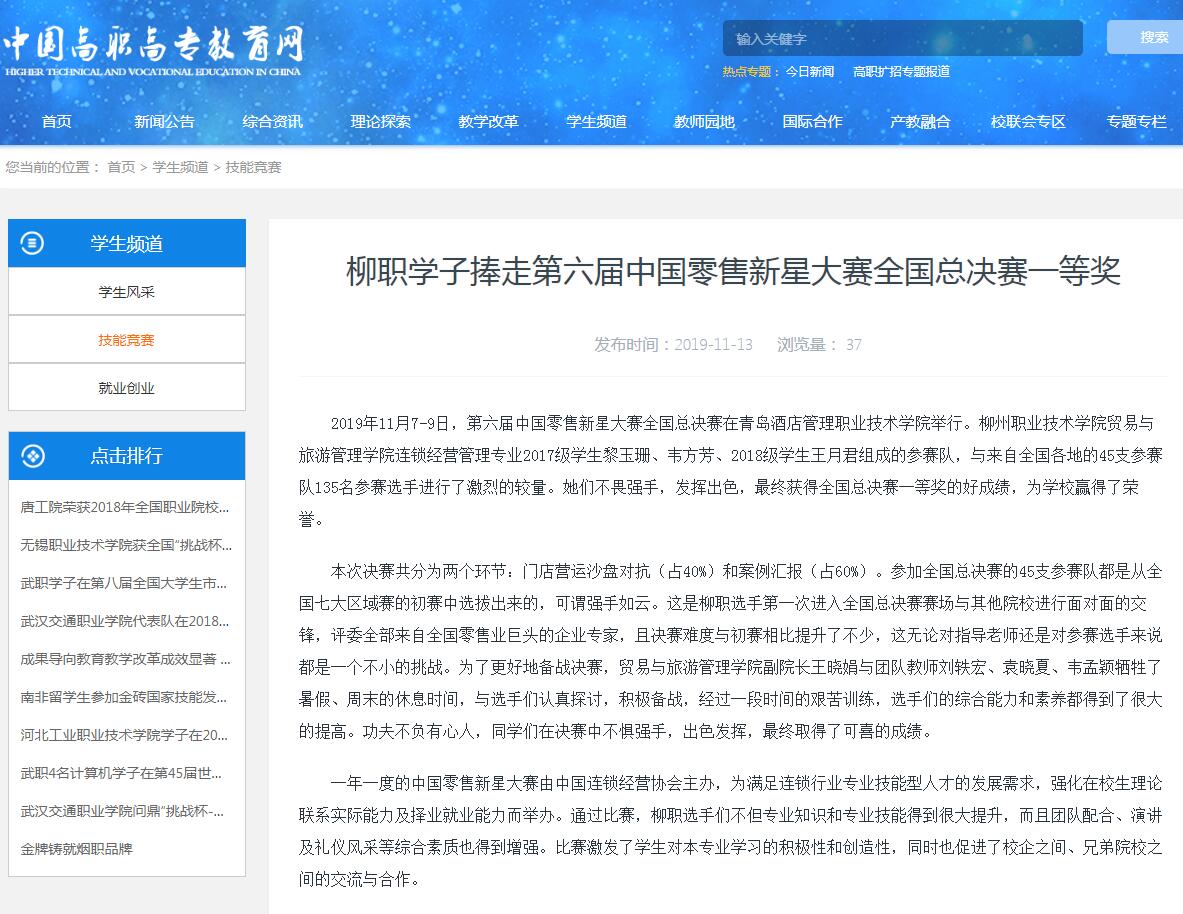Open the ranking article 南非留学生参加金砖国家技能
The image size is (1183, 914).
125,697
